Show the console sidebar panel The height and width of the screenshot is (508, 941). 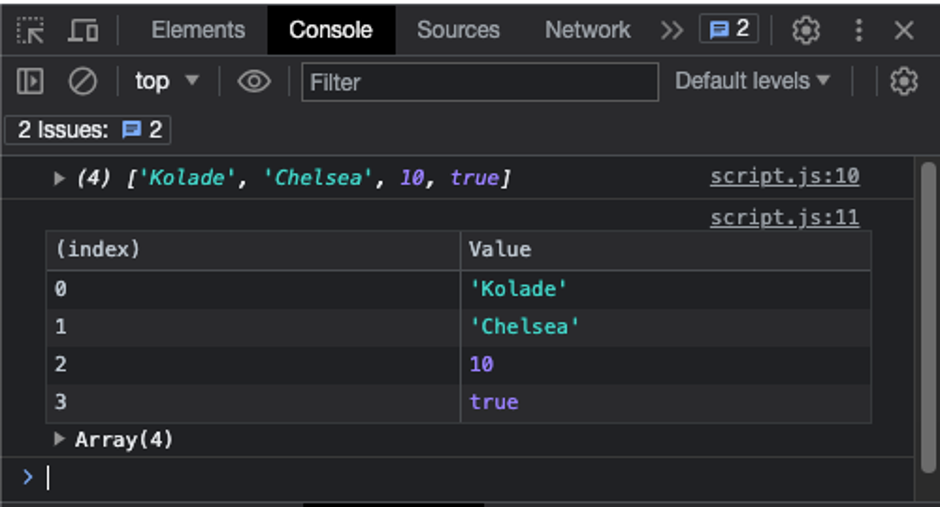point(31,81)
